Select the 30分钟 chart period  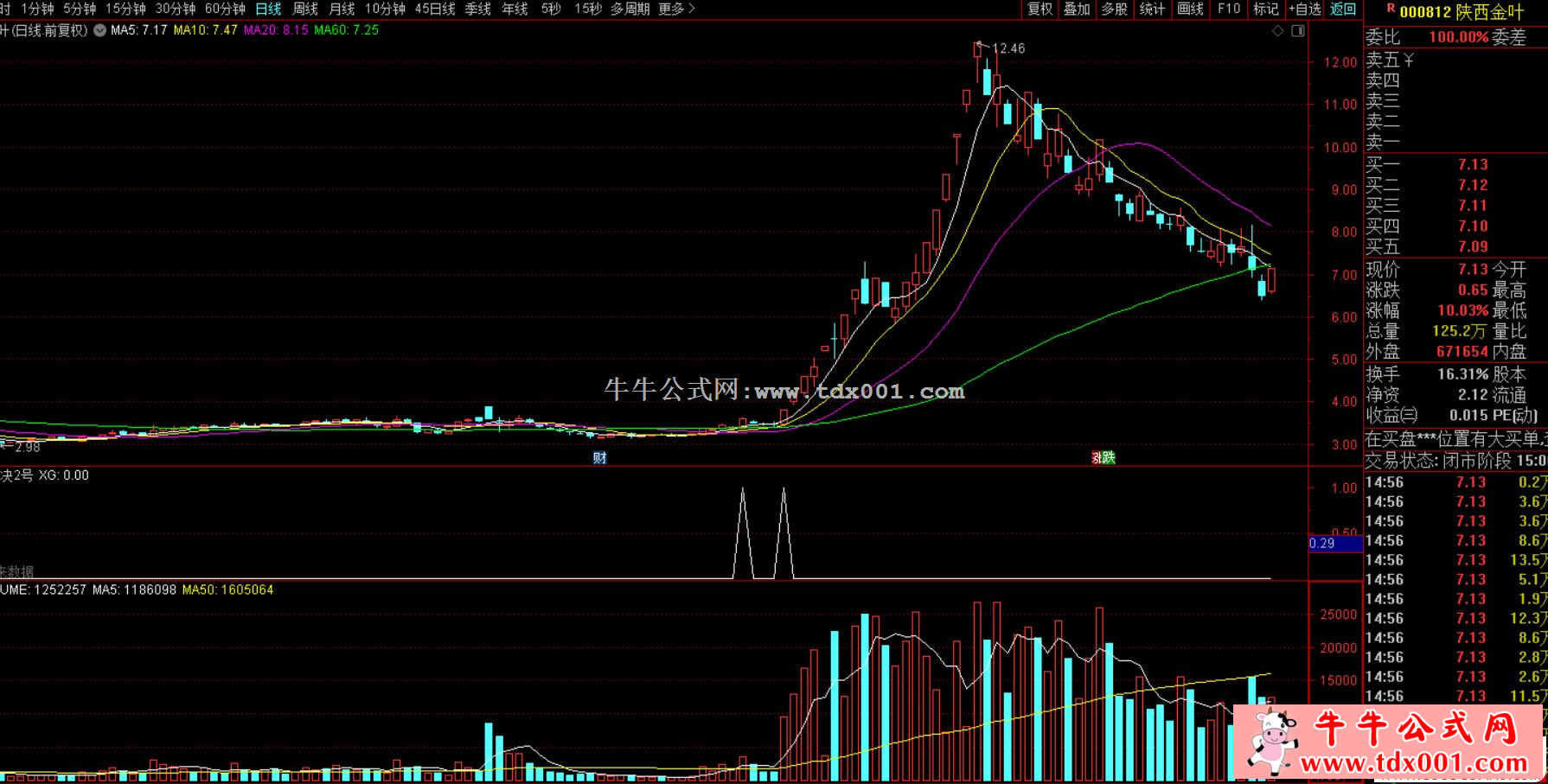click(x=176, y=9)
